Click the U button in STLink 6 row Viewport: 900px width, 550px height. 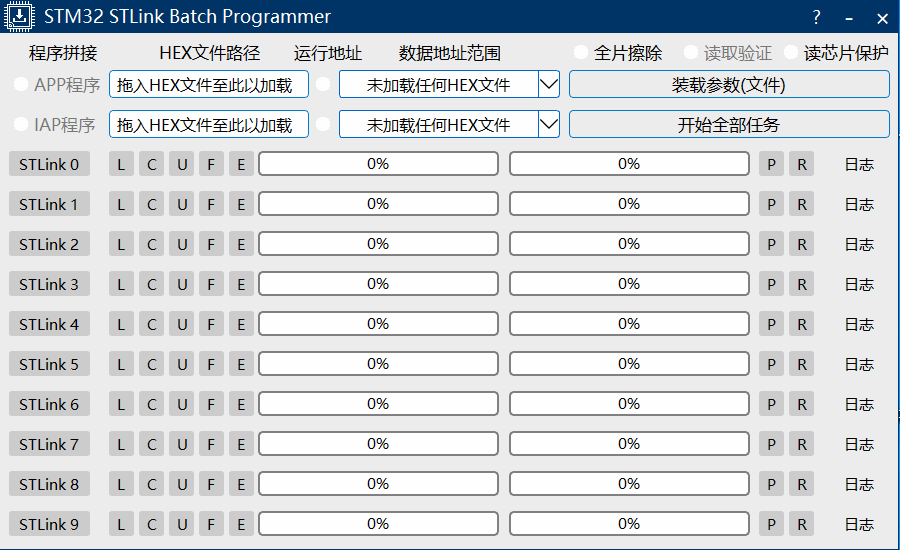pyautogui.click(x=181, y=404)
